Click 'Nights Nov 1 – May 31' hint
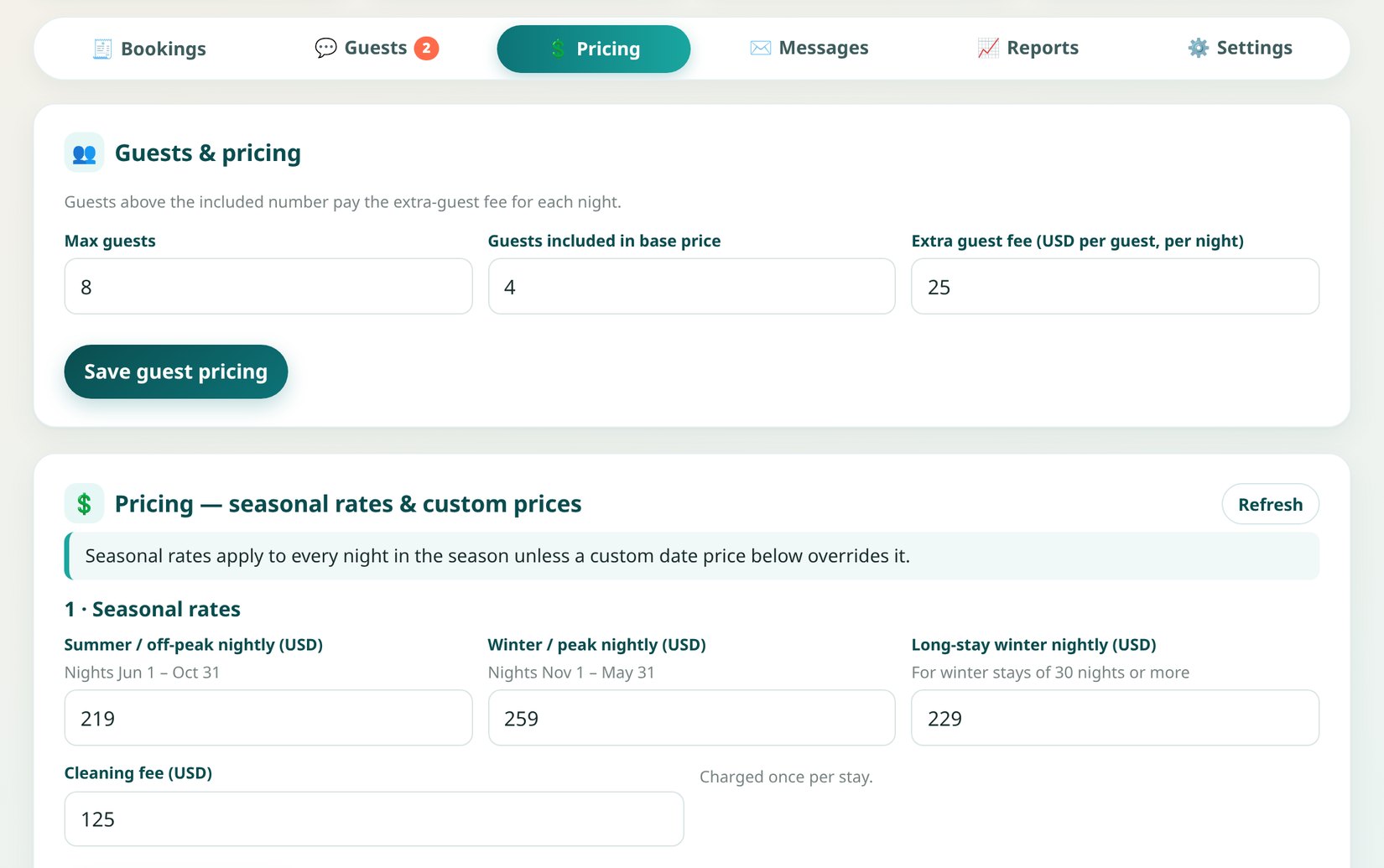 click(x=571, y=673)
